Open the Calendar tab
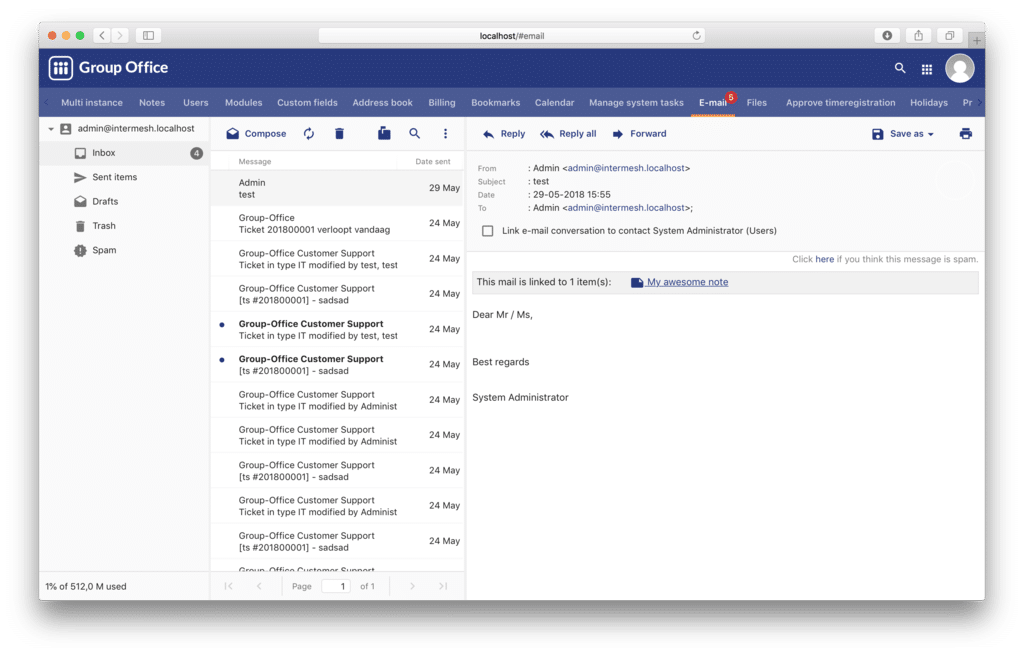Screen dimensions: 1024x656 554,103
